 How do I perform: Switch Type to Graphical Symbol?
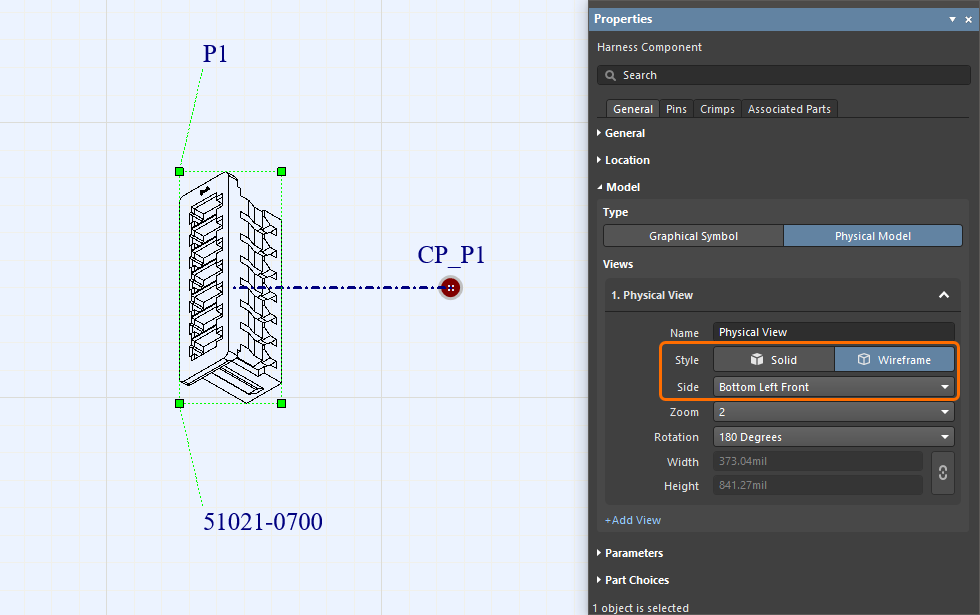click(x=692, y=235)
